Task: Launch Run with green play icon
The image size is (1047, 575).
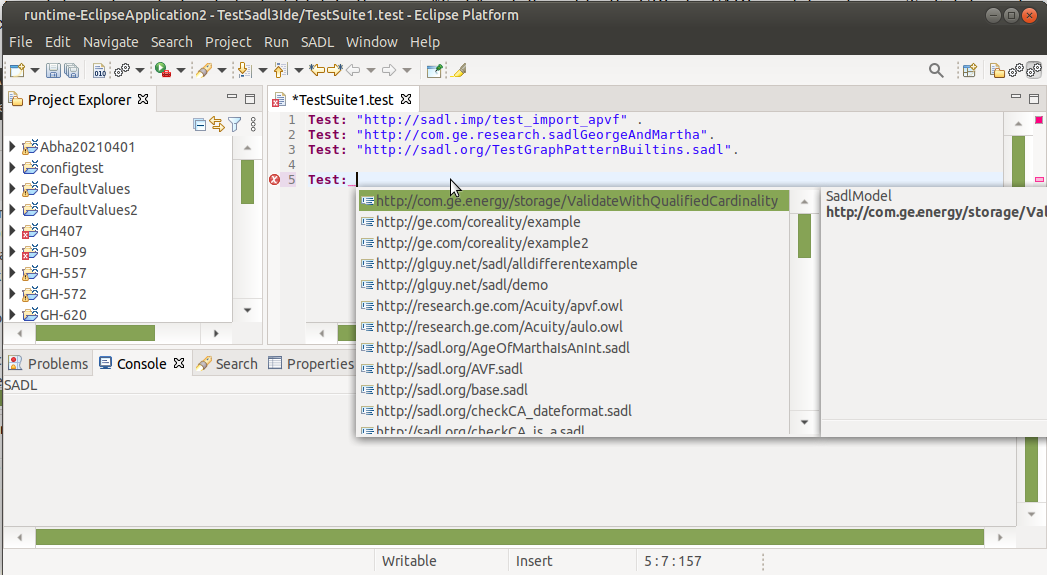Action: point(162,70)
